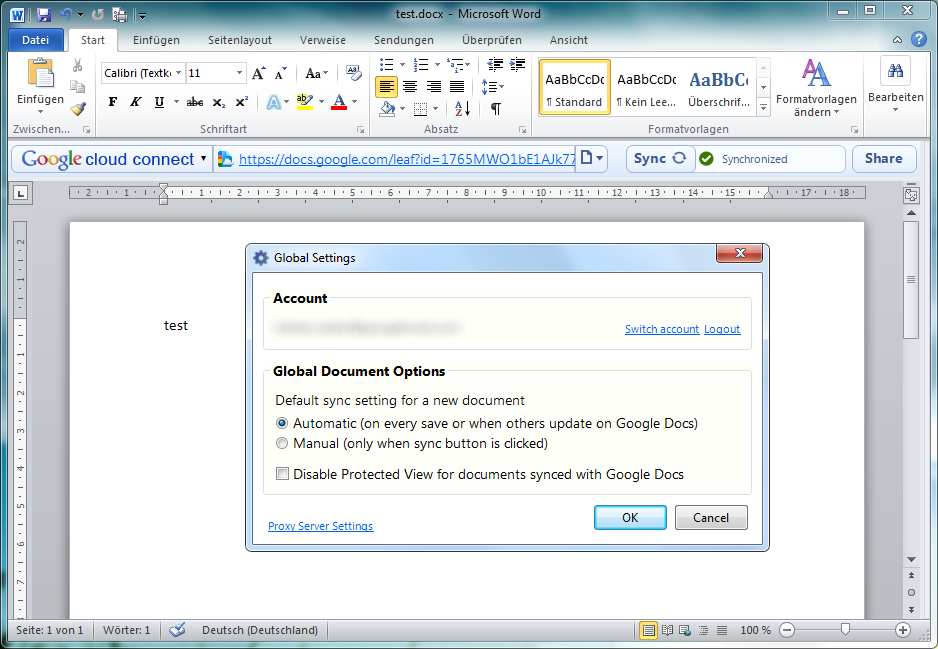The height and width of the screenshot is (649, 938).
Task: Cut the selection with the scissors icon
Action: click(x=77, y=65)
